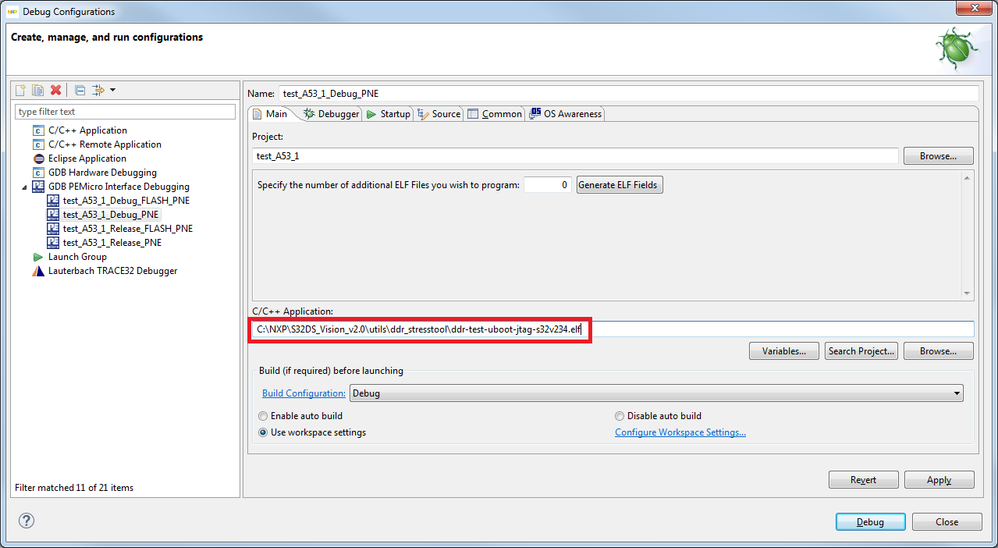Browse for a project
Viewport: 998px width, 548px height.
point(938,156)
